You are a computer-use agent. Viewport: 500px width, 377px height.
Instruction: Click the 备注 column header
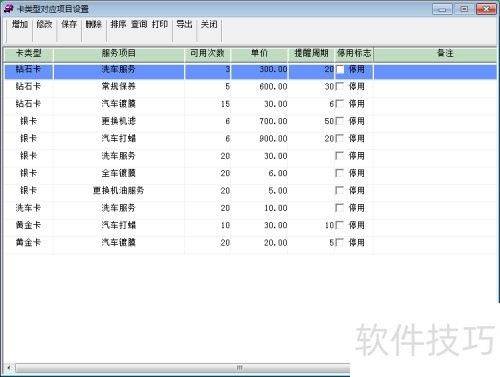(x=435, y=54)
